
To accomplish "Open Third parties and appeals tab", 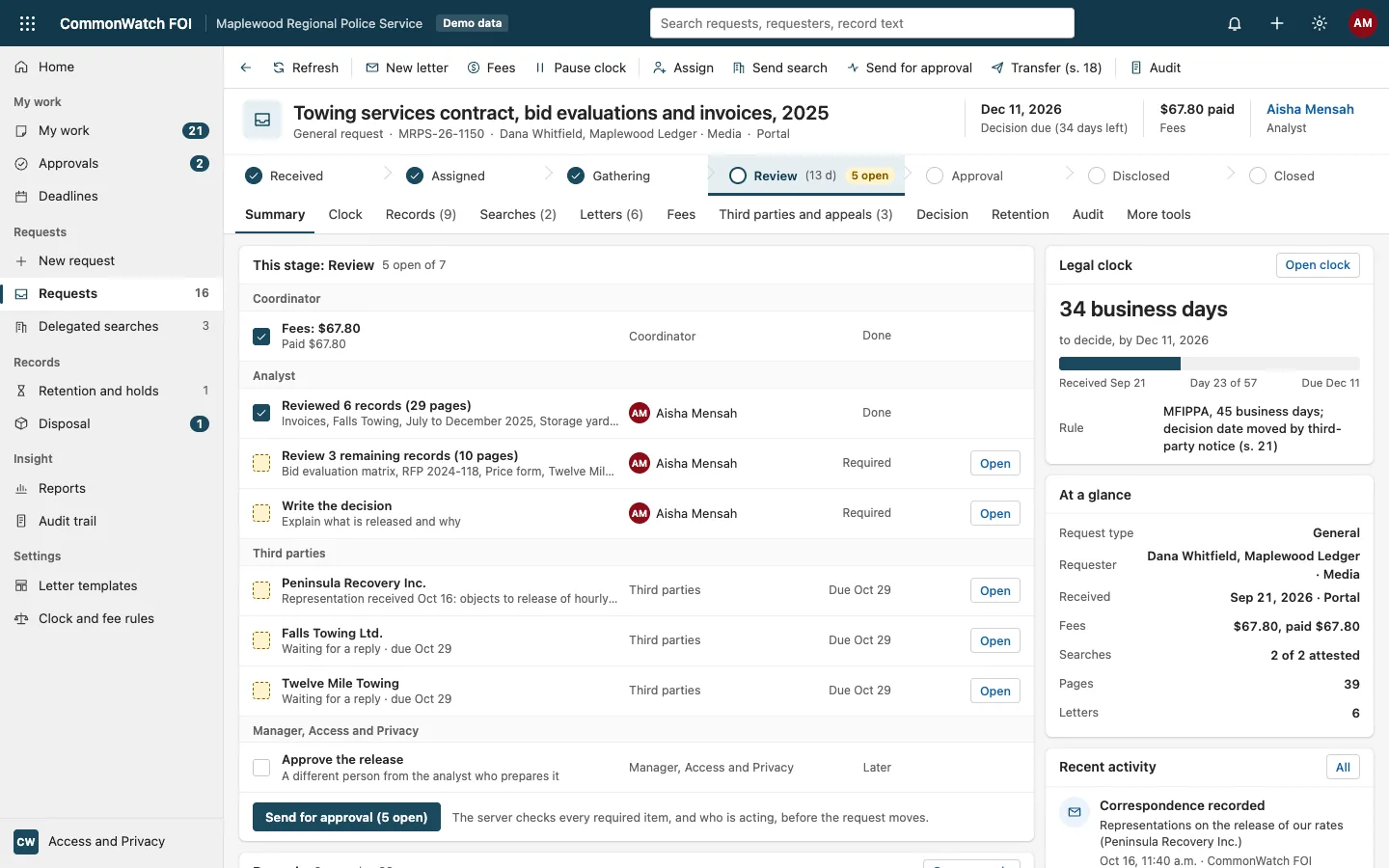I will pyautogui.click(x=805, y=214).
